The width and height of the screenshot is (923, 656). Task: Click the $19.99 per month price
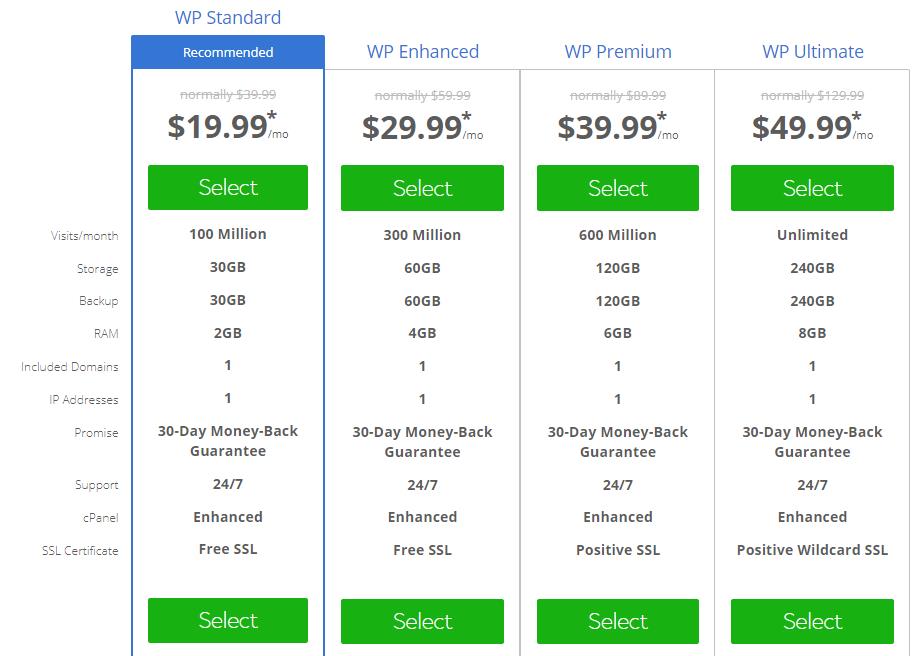[x=228, y=126]
